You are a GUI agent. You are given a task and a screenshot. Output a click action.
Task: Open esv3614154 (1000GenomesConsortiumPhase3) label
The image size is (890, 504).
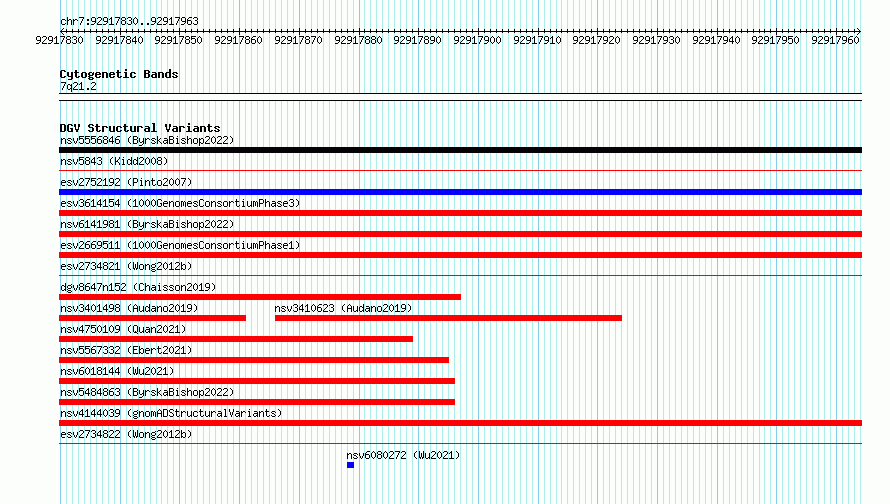180,203
